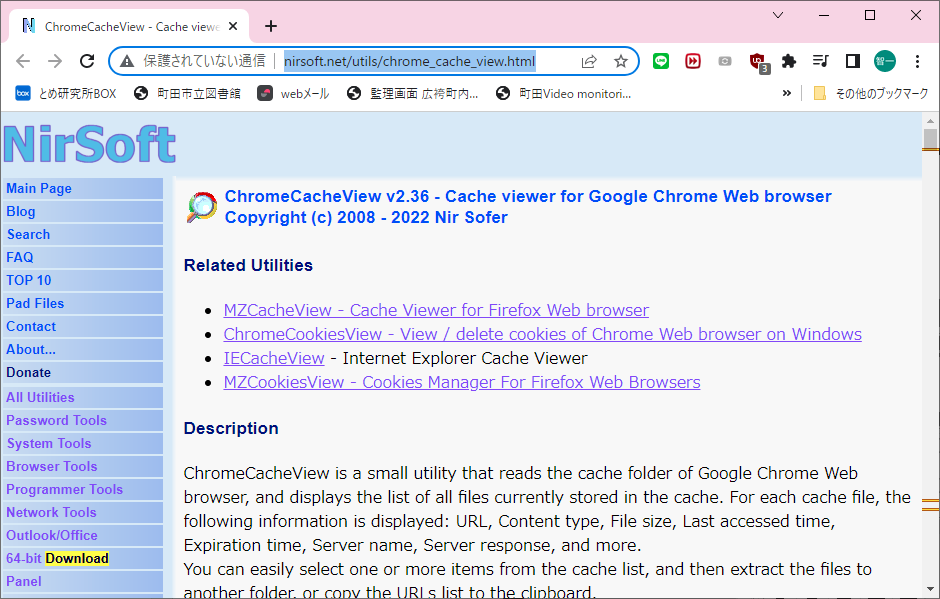Click the address bar URL field

point(410,61)
